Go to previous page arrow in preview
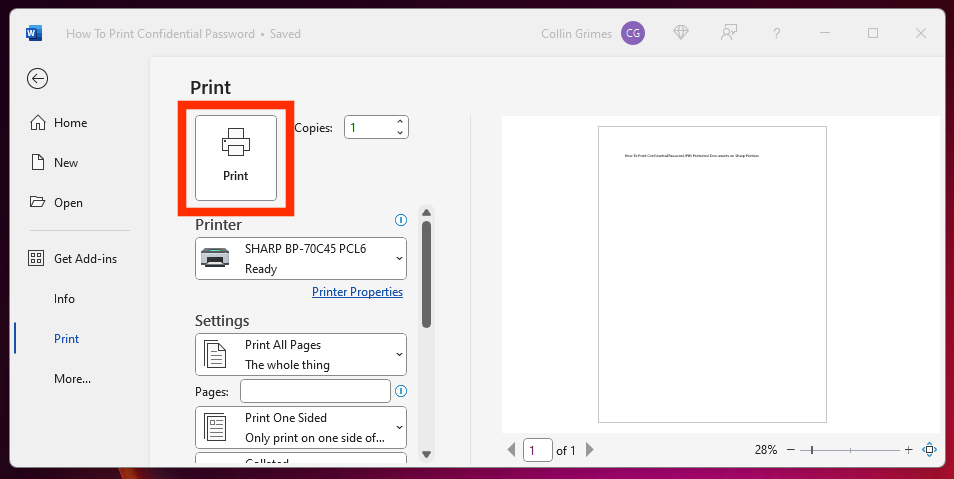Image resolution: width=954 pixels, height=479 pixels. (x=513, y=450)
